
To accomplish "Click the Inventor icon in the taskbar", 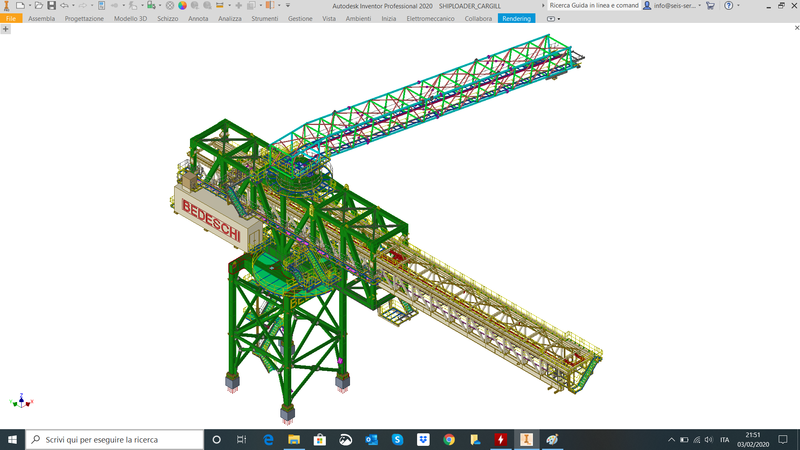I will (526, 440).
